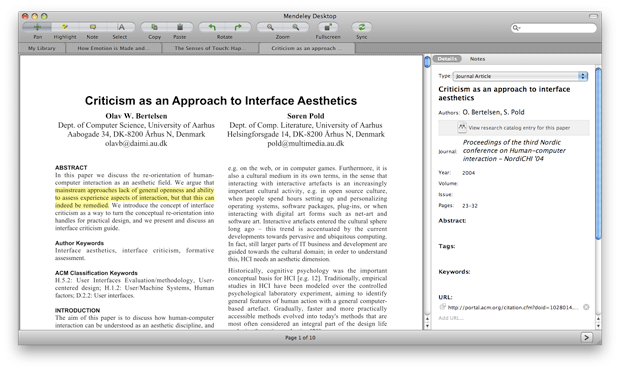
Task: Rotate the page left
Action: coord(212,27)
